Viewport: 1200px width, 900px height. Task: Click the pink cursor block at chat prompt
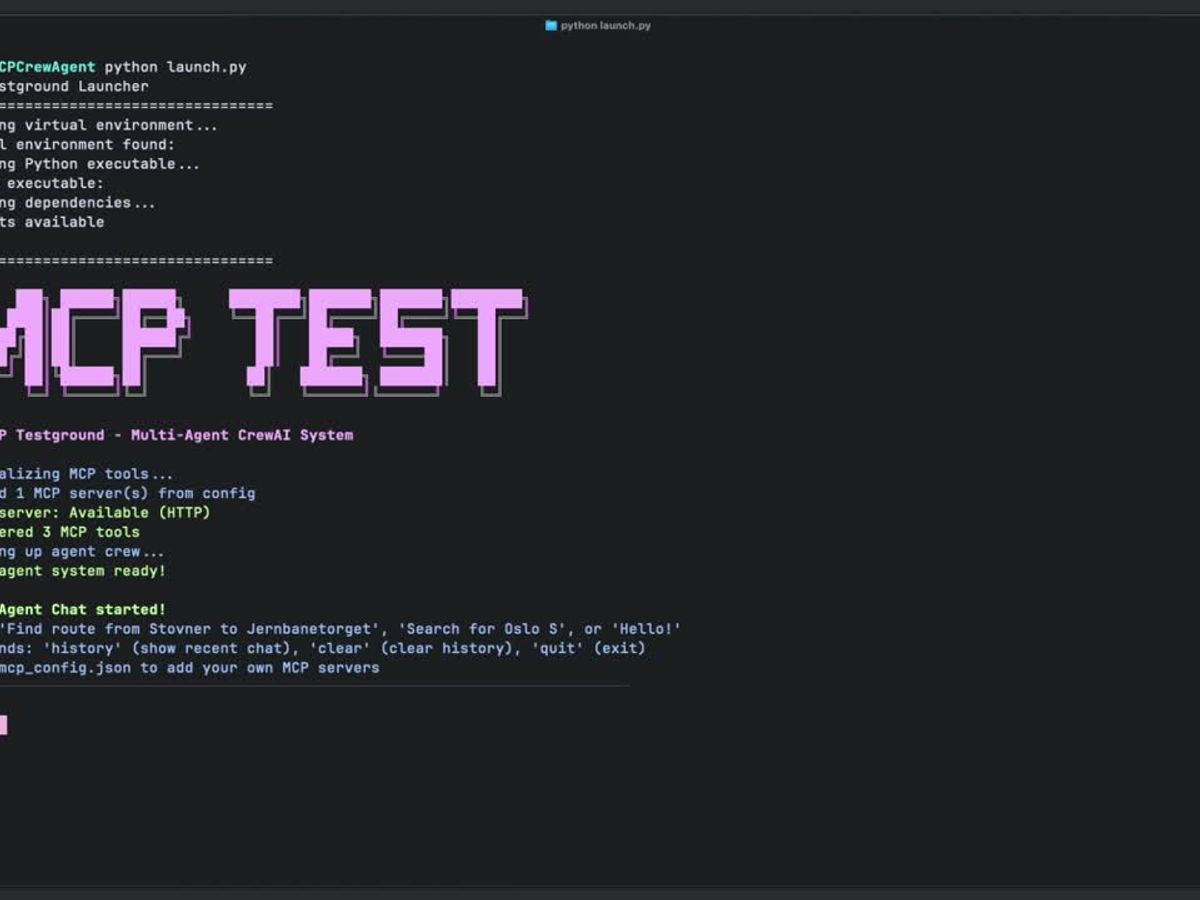(3, 725)
